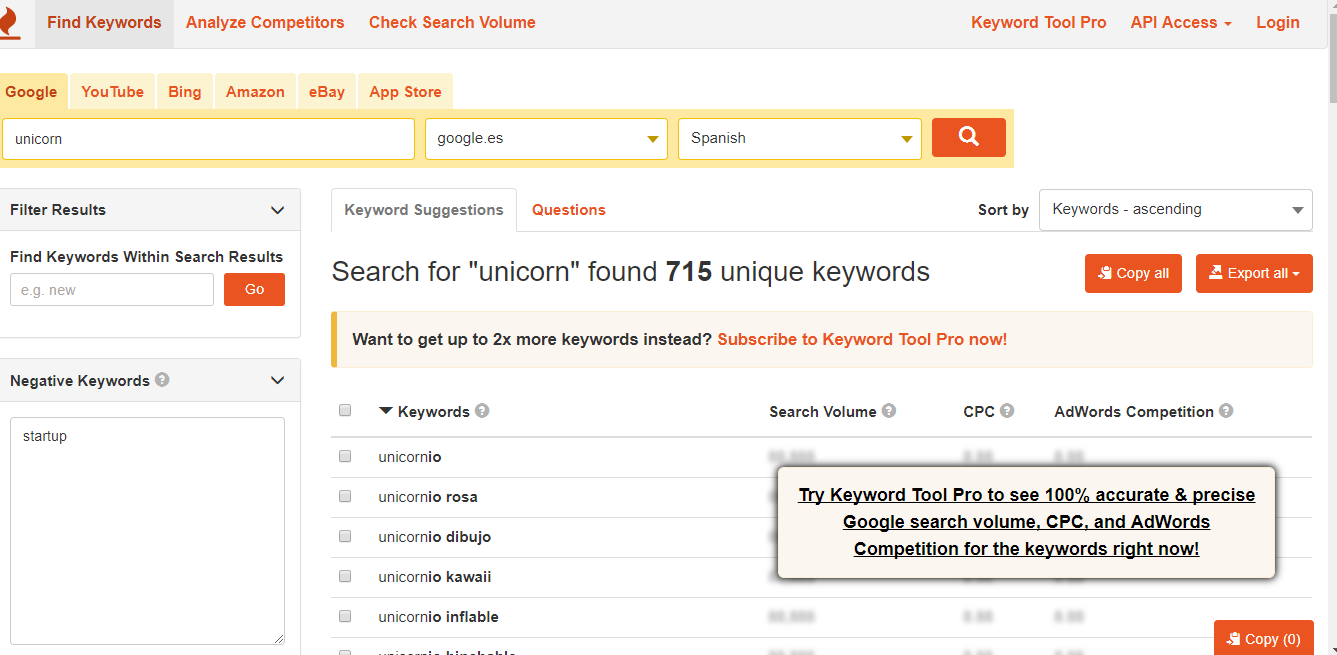This screenshot has width=1337, height=655.
Task: Click help icon beside AdWords Competition header
Action: [x=1226, y=411]
